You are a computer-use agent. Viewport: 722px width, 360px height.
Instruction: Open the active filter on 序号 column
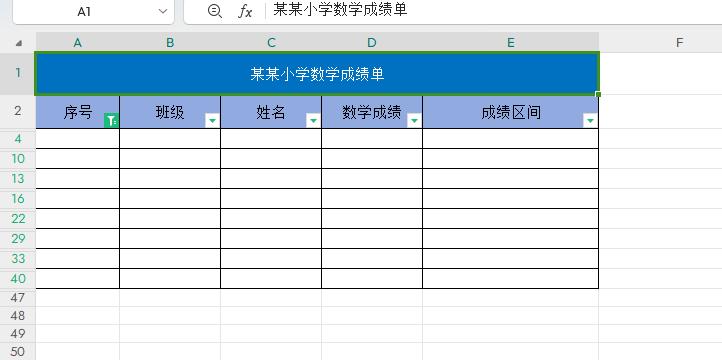click(111, 121)
